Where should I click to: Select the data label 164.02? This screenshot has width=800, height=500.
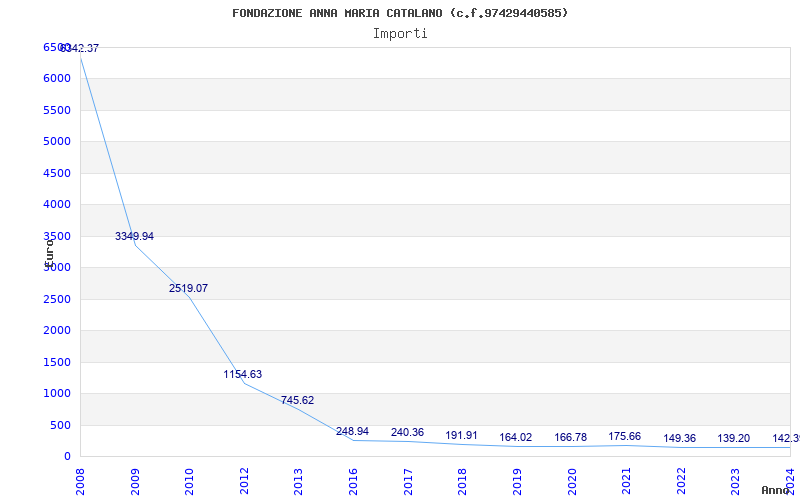(515, 437)
